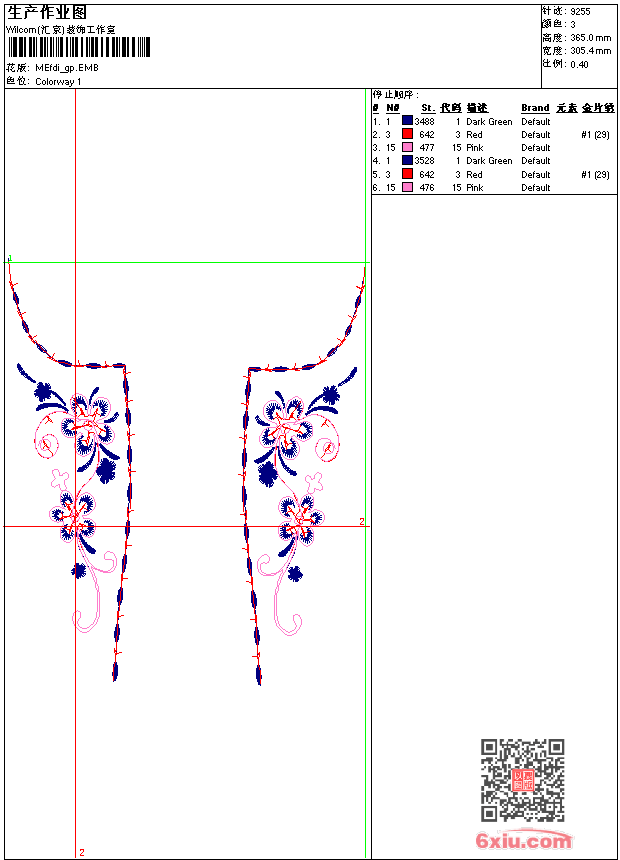Click the 'Dark Green' description in row 4
620x860 pixels.
(x=489, y=161)
